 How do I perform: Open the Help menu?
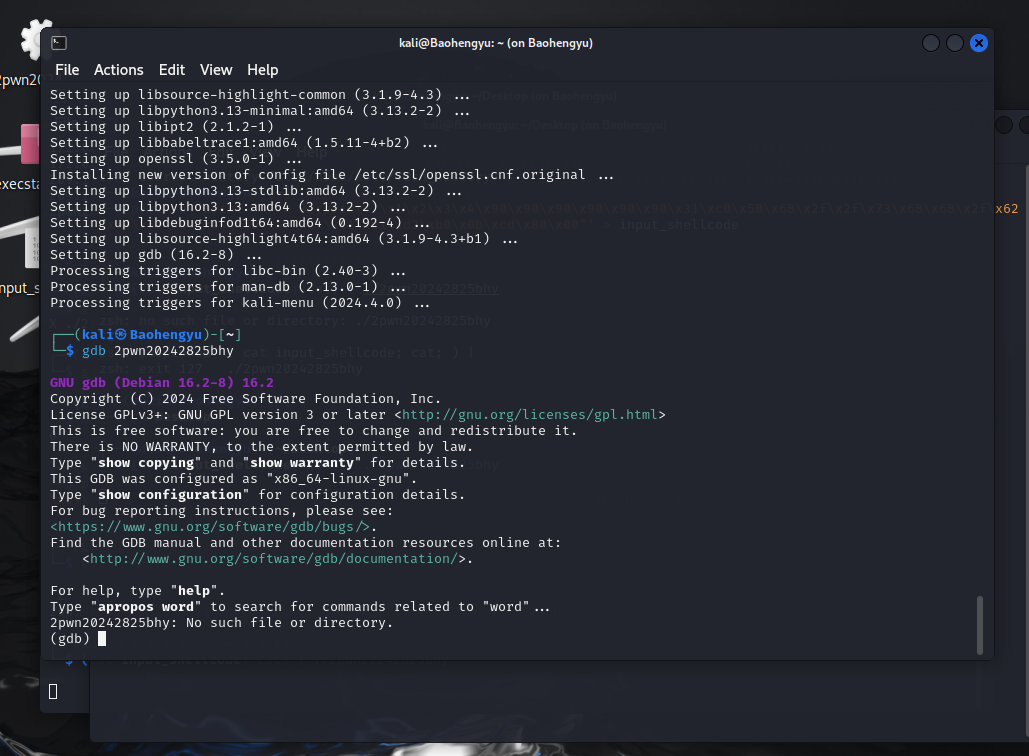(x=262, y=70)
